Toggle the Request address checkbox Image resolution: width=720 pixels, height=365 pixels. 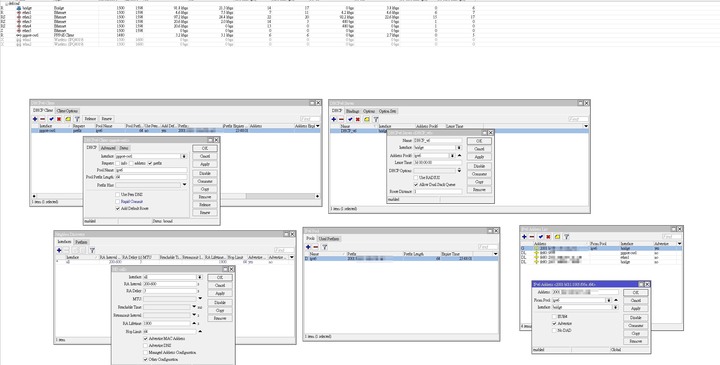click(131, 163)
